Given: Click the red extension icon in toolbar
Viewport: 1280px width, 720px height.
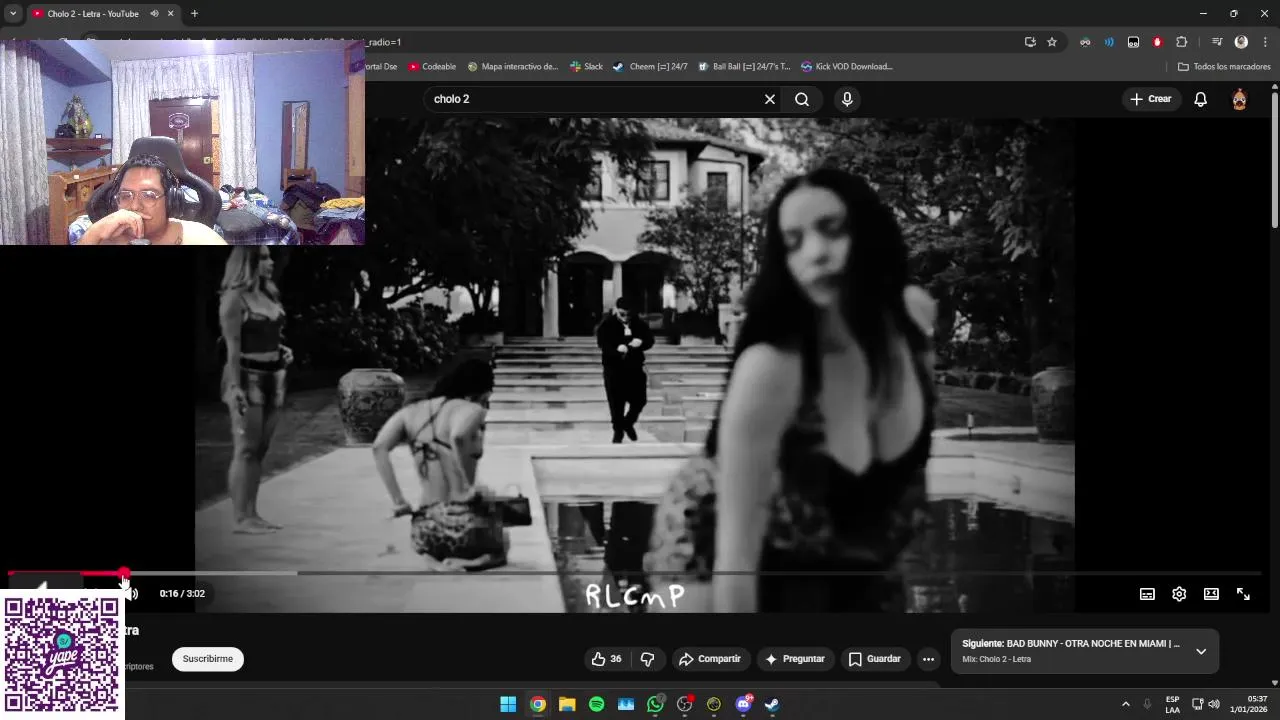Looking at the screenshot, I should click(1157, 42).
